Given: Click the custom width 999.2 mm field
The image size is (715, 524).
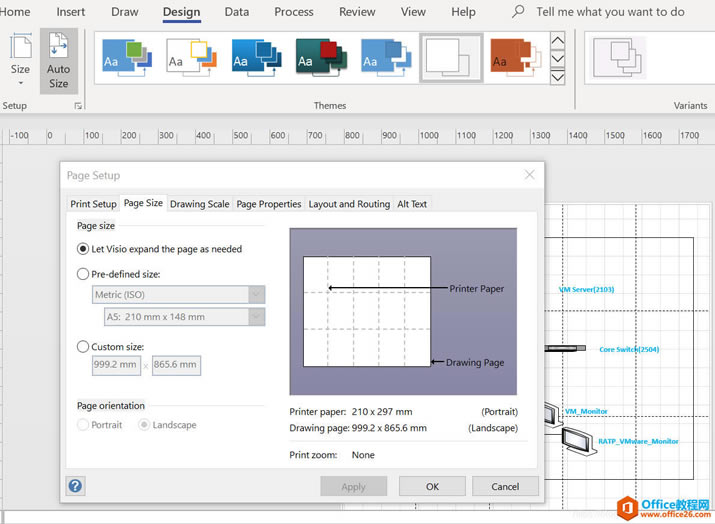Looking at the screenshot, I should click(115, 365).
